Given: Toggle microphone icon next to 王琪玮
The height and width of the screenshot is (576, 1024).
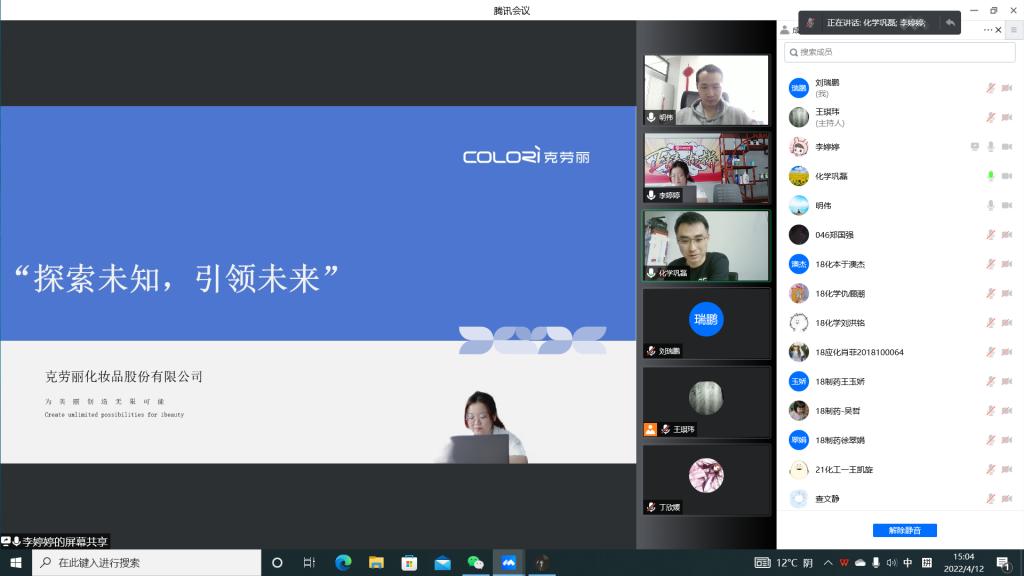Looking at the screenshot, I should coord(990,117).
